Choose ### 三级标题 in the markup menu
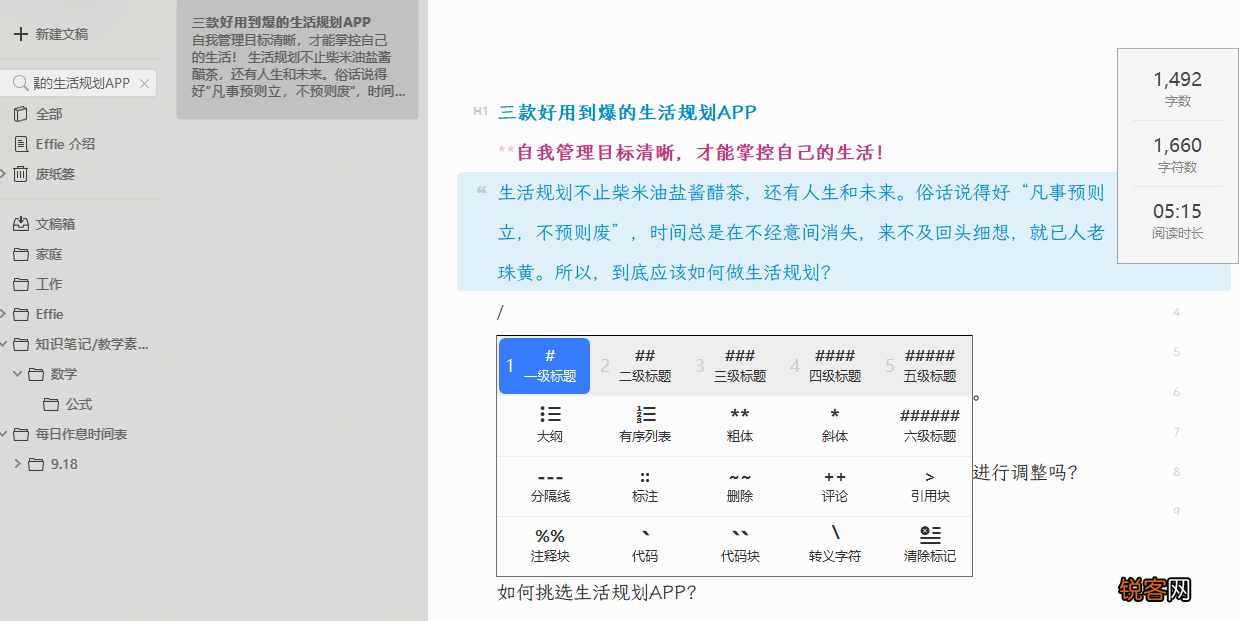The image size is (1239, 621). tap(740, 366)
